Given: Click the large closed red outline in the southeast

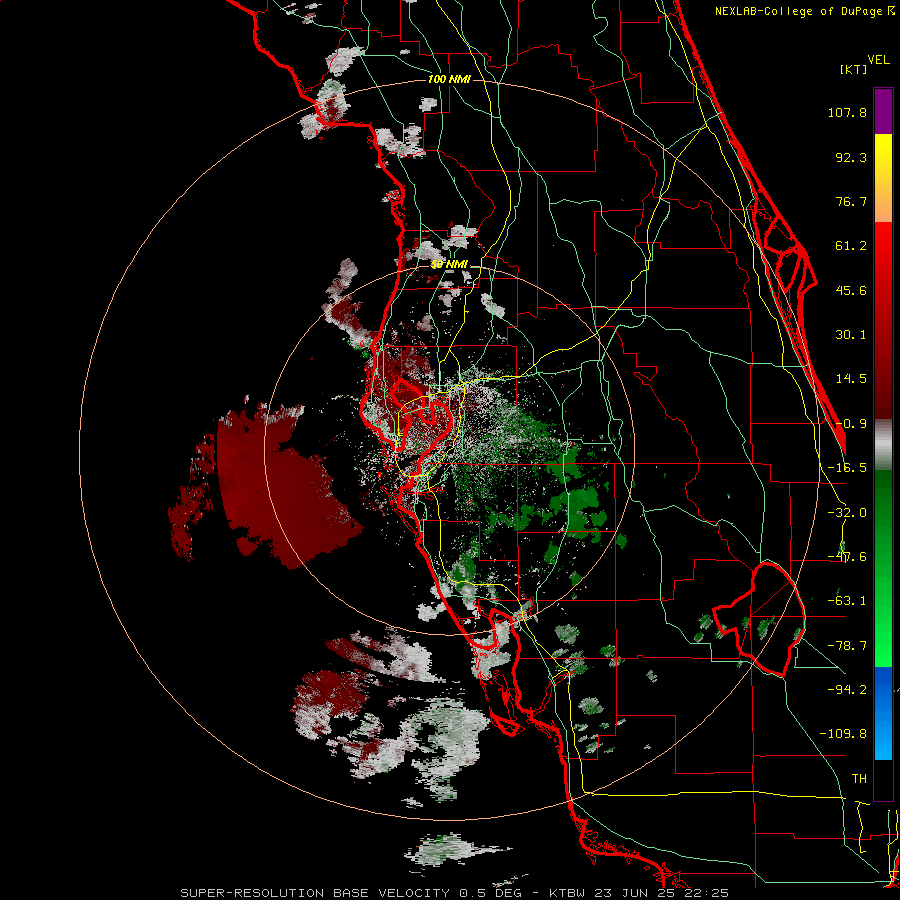Looking at the screenshot, I should [759, 619].
